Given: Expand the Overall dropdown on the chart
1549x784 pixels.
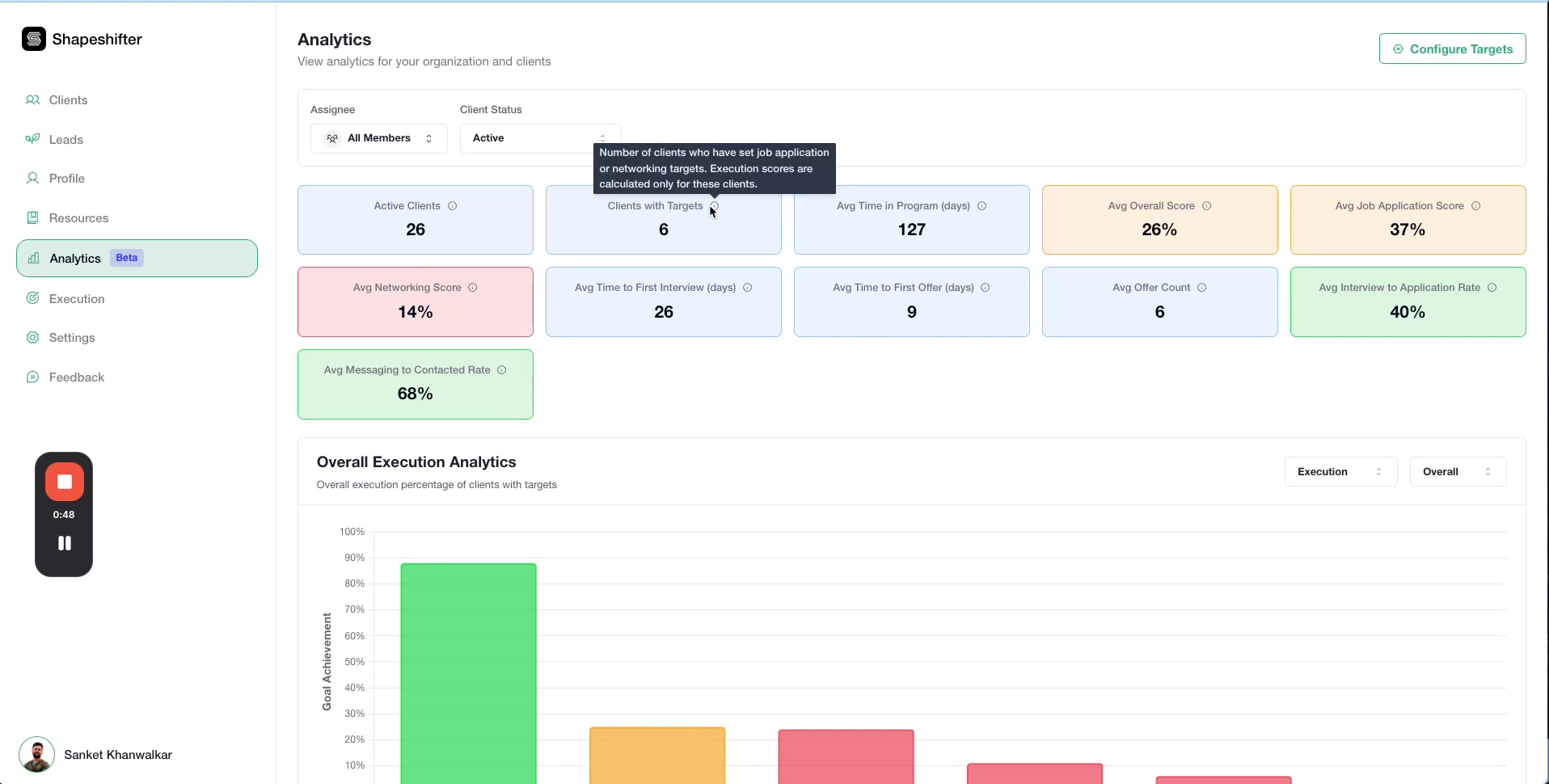Looking at the screenshot, I should [1457, 471].
